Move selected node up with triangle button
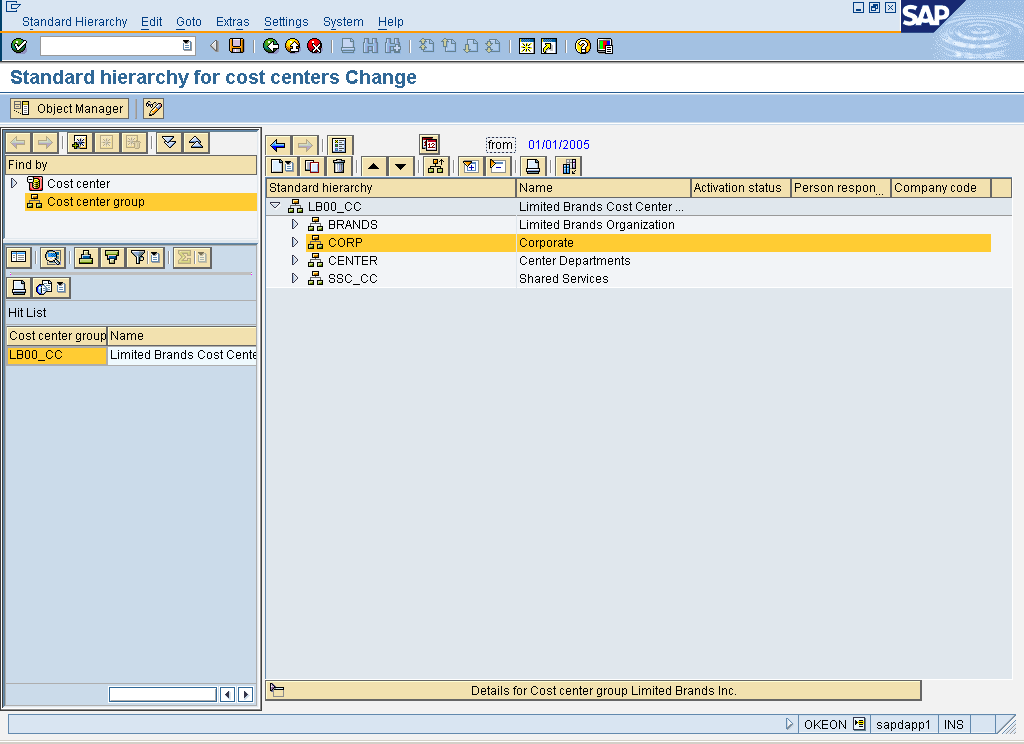Screen dimensions: 1024x744 coord(374,167)
